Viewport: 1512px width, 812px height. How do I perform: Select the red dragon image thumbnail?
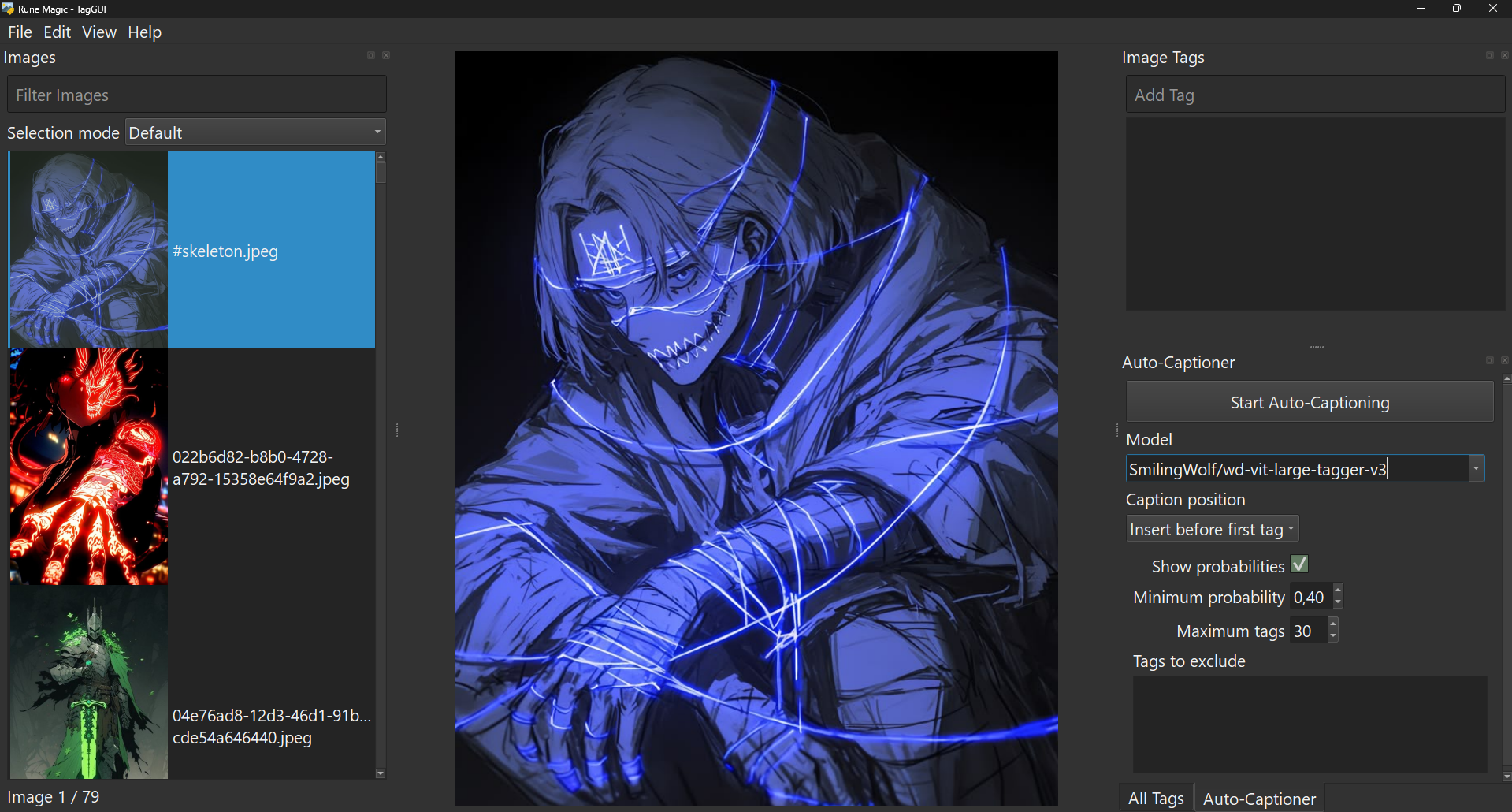point(88,467)
